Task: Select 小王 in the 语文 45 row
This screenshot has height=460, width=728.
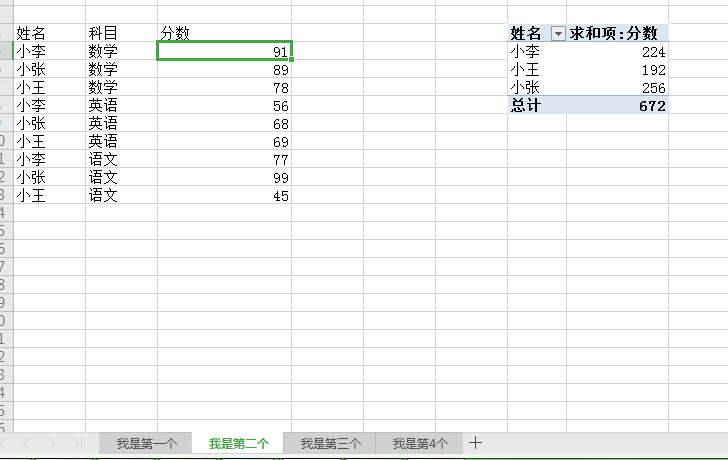Action: 50,195
